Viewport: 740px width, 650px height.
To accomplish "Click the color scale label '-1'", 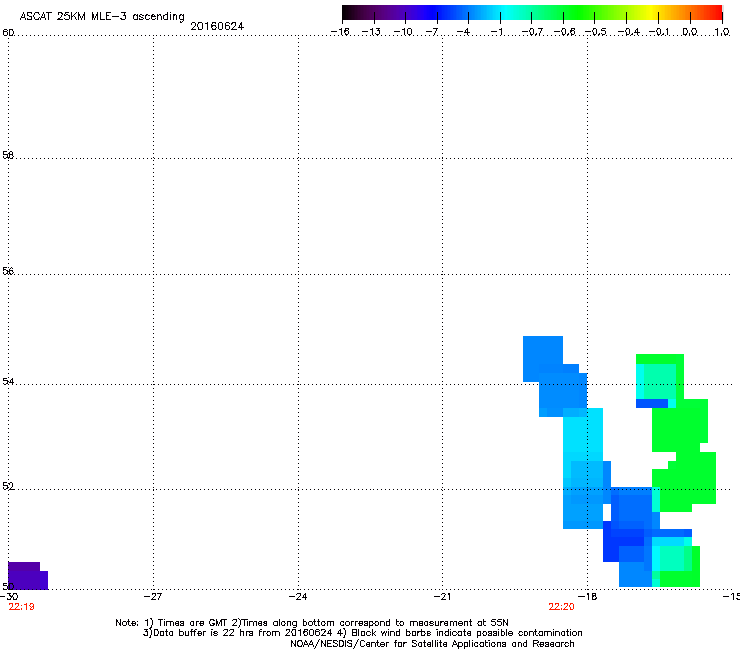I will pos(496,32).
